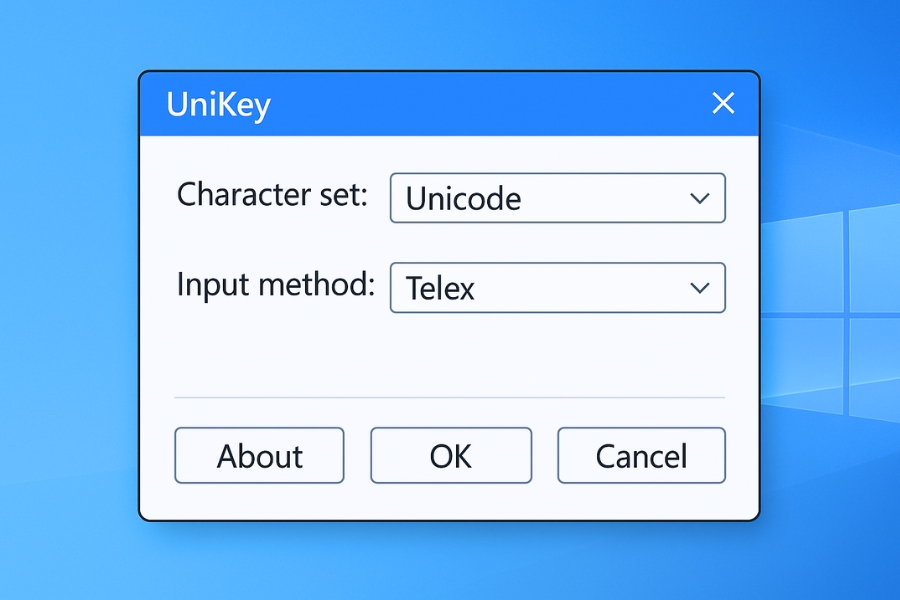Click the About button
This screenshot has height=600, width=900.
259,455
